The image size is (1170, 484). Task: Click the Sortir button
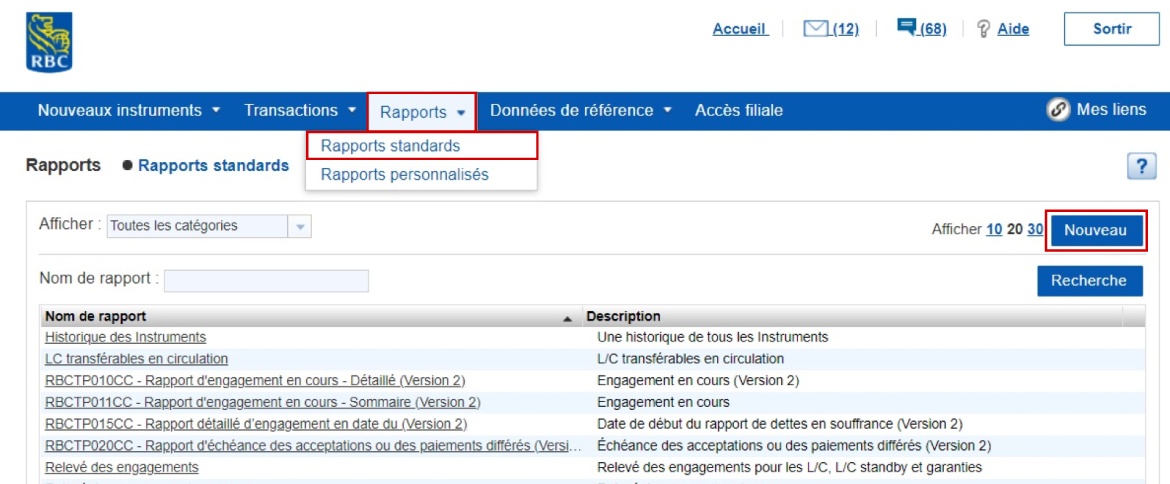click(x=1111, y=29)
